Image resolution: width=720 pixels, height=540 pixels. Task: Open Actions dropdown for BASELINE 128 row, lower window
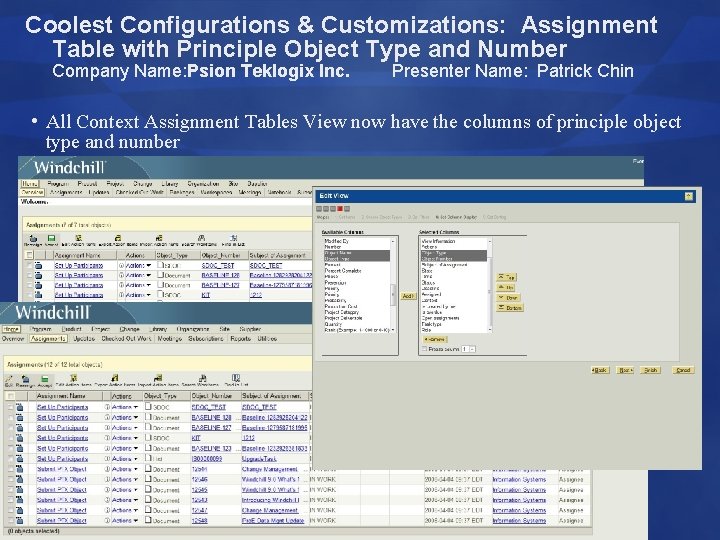point(125,418)
